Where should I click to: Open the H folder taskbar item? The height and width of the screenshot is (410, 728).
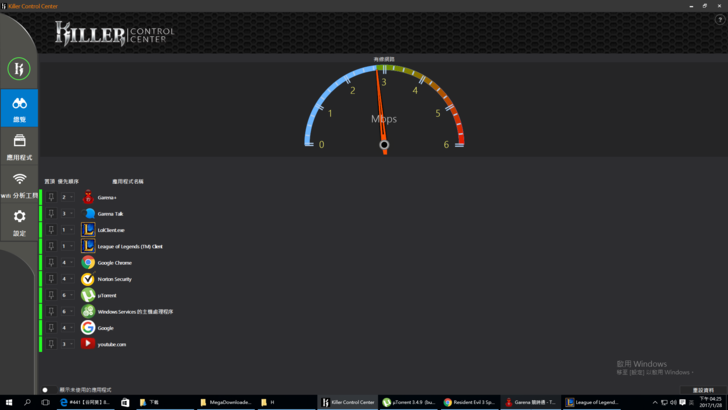[286, 402]
